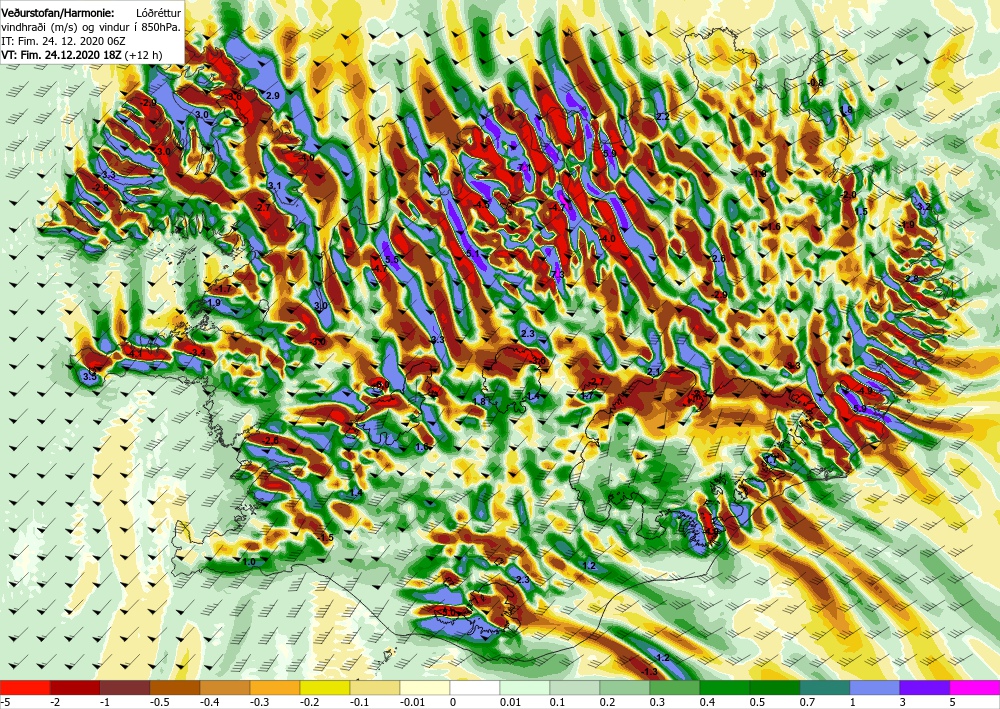Click the brown legend swatch labeled -0.5
This screenshot has width=1000, height=709.
point(175,687)
